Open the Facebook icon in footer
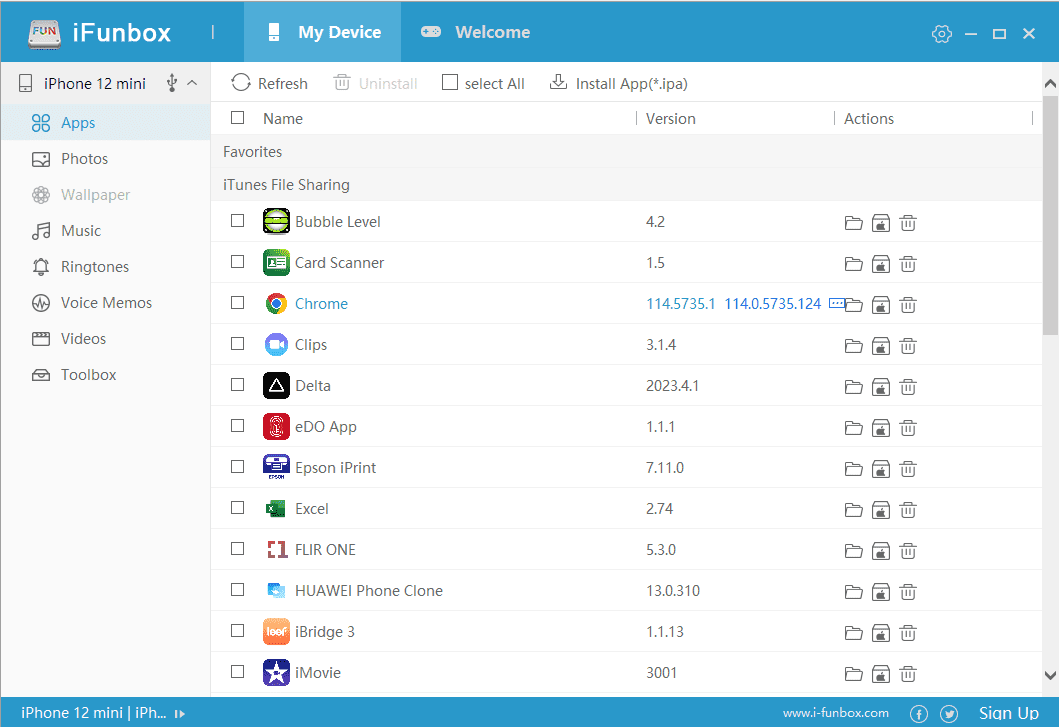This screenshot has width=1060, height=728. click(x=918, y=714)
